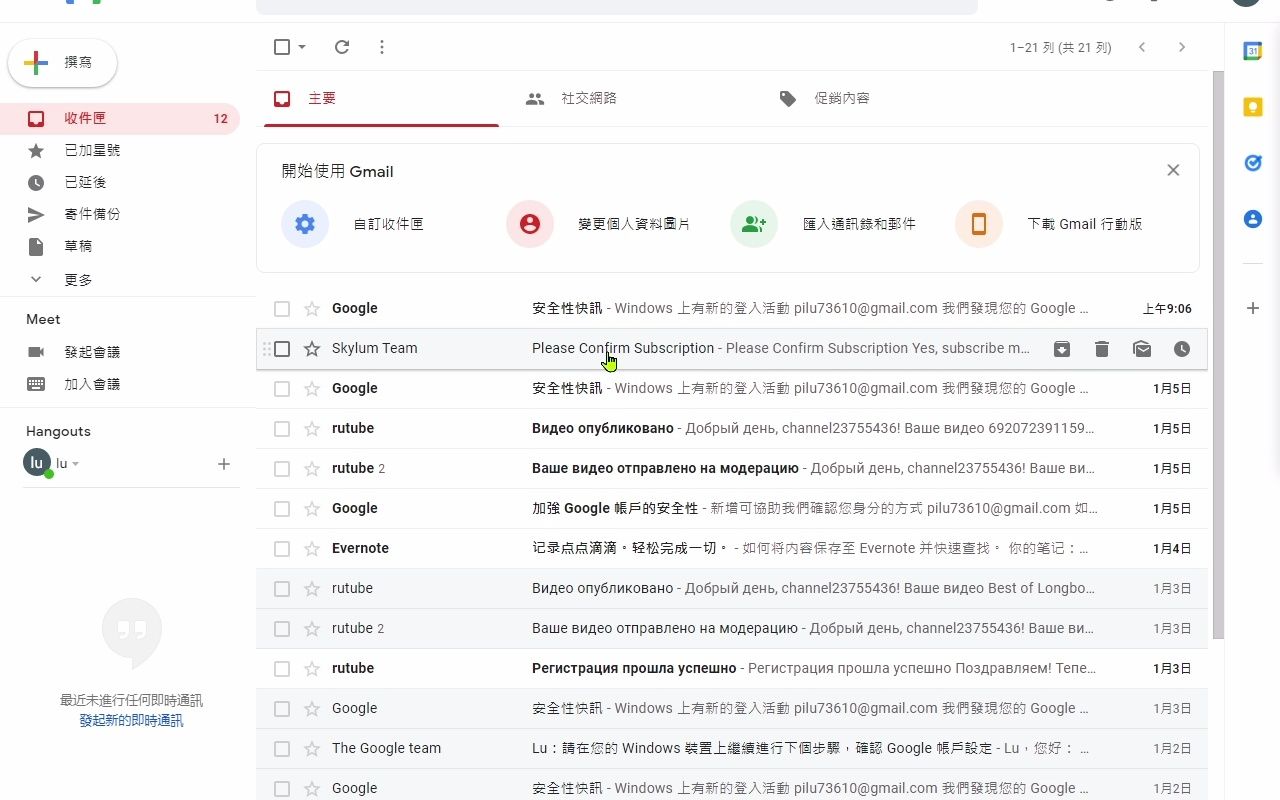Screen dimensions: 1280x800
Task: Star the The Google team email
Action: (x=312, y=748)
